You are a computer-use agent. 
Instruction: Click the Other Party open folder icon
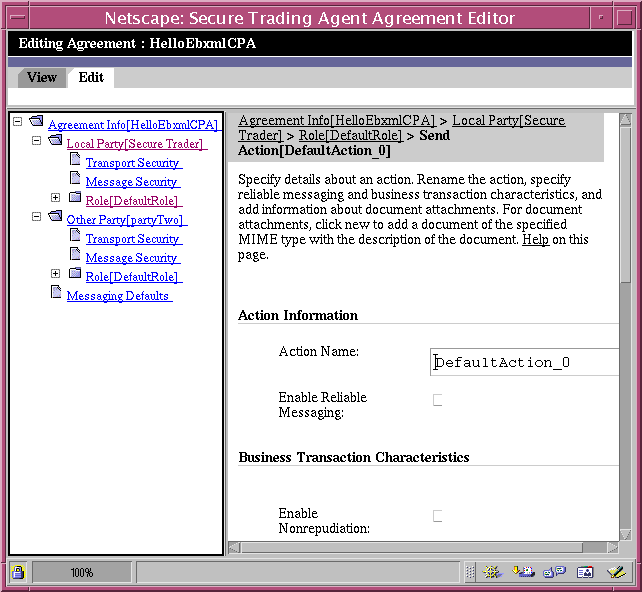[x=55, y=216]
